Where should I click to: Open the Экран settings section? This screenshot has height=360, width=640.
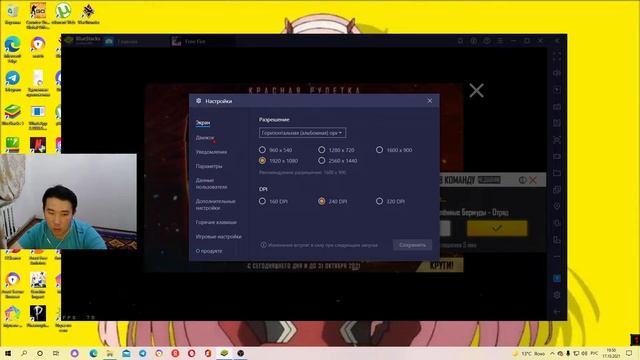[203, 122]
